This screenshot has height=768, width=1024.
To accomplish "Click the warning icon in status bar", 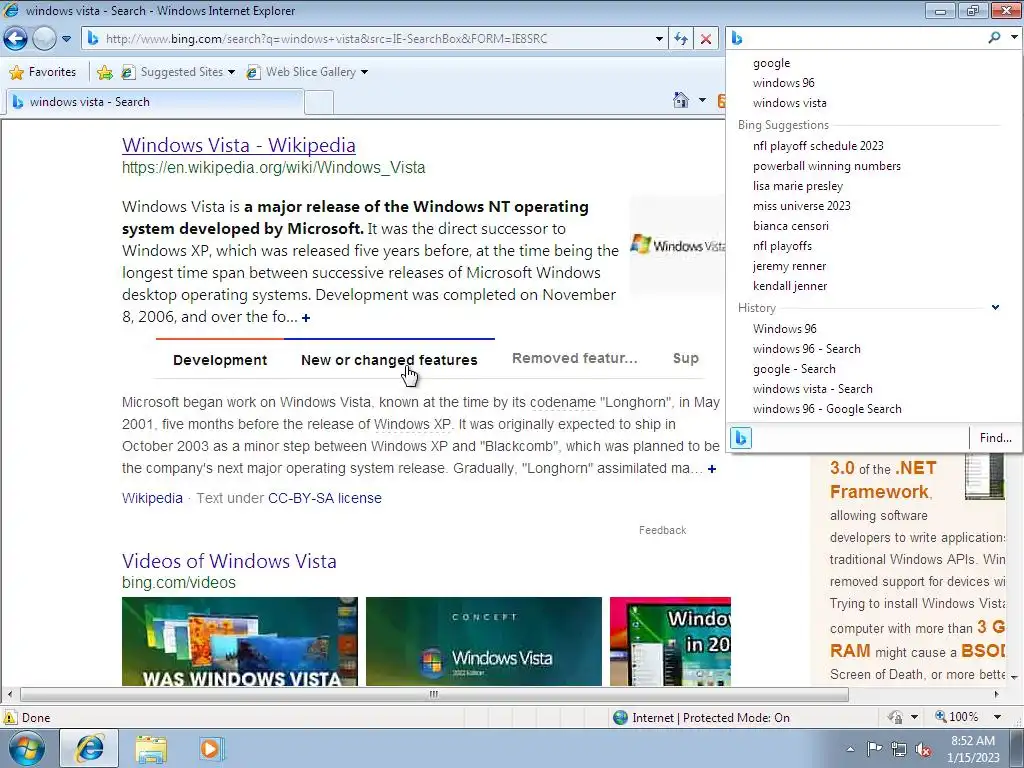I will 10,718.
